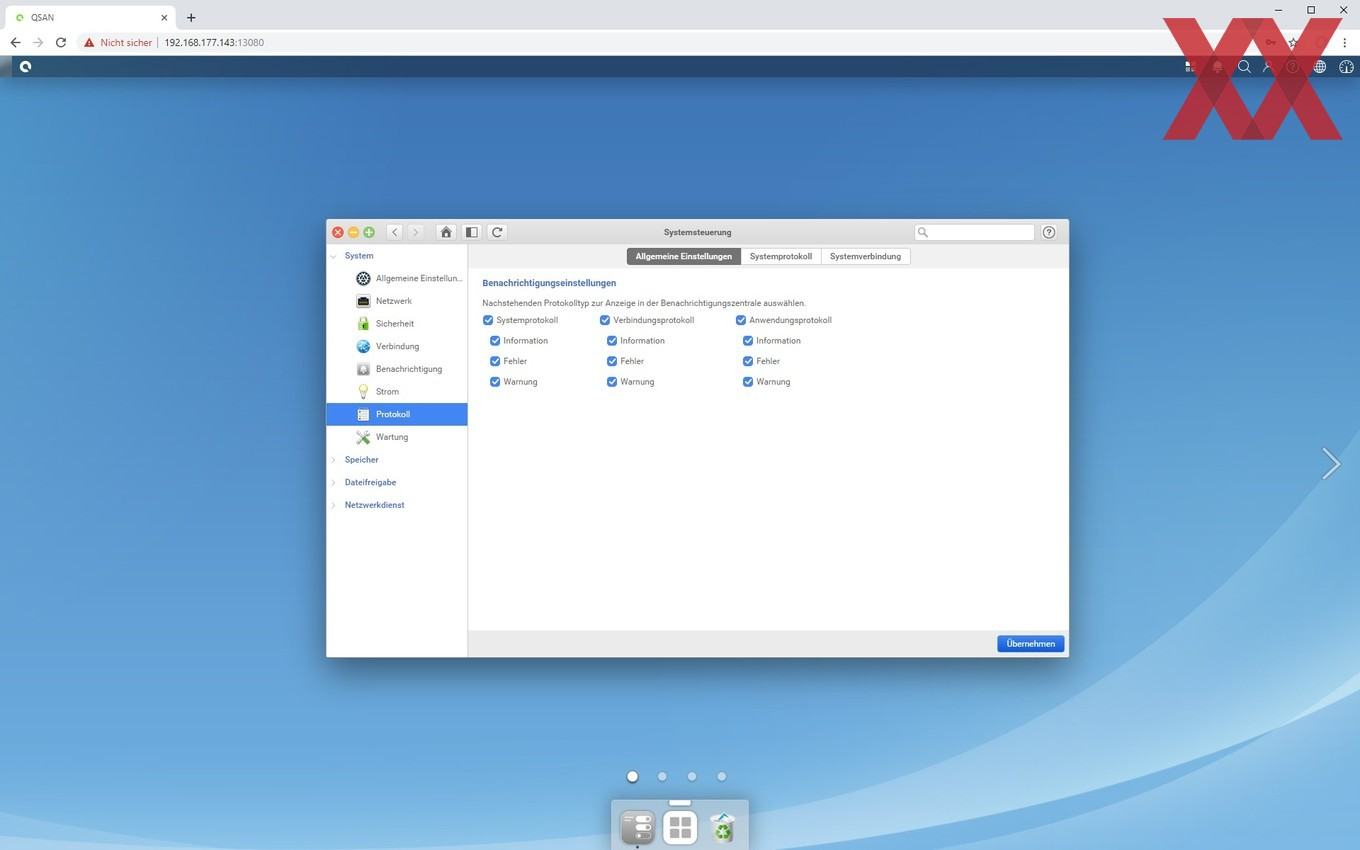Image resolution: width=1360 pixels, height=850 pixels.
Task: Select the third desktop page dot
Action: 692,776
